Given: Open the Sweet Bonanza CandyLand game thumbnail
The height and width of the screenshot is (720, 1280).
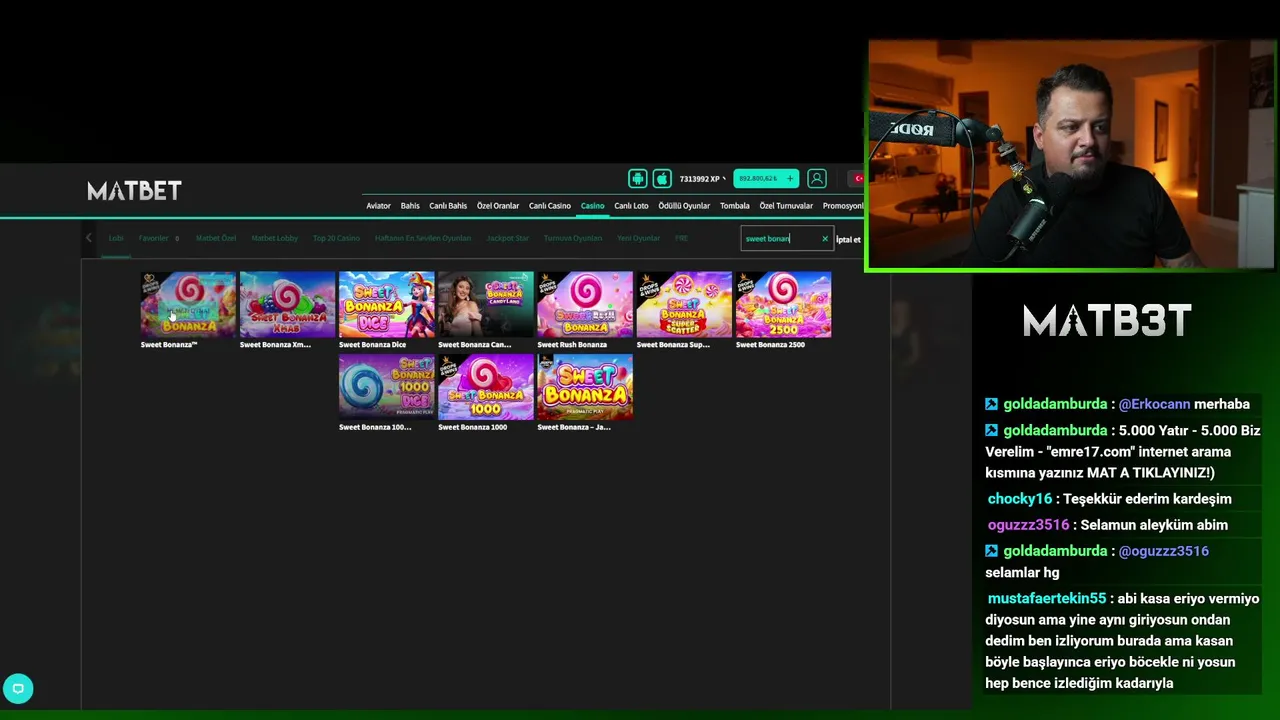Looking at the screenshot, I should (485, 304).
